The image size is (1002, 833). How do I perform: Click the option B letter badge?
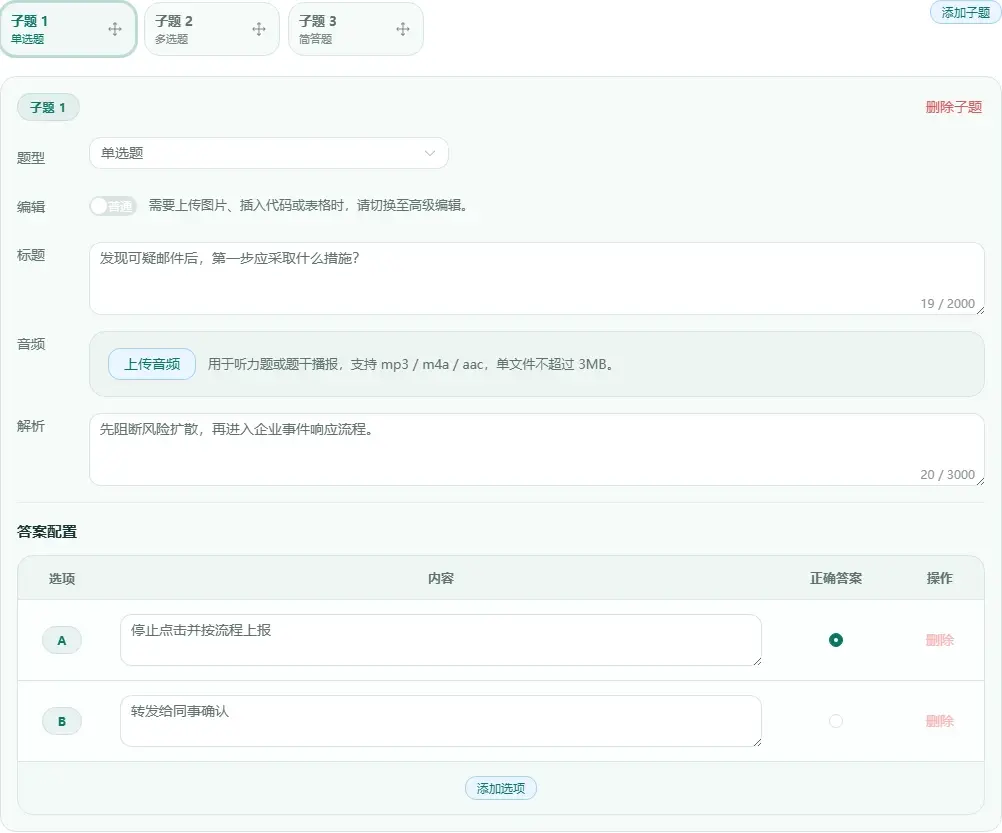coord(61,721)
